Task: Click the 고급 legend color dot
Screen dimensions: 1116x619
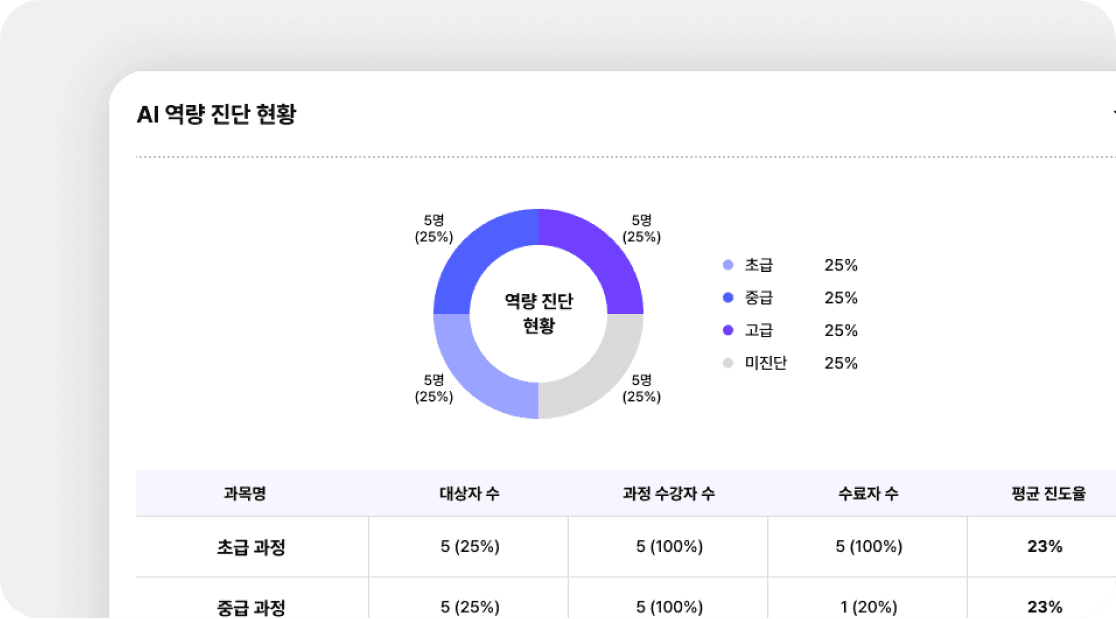Action: [x=728, y=331]
